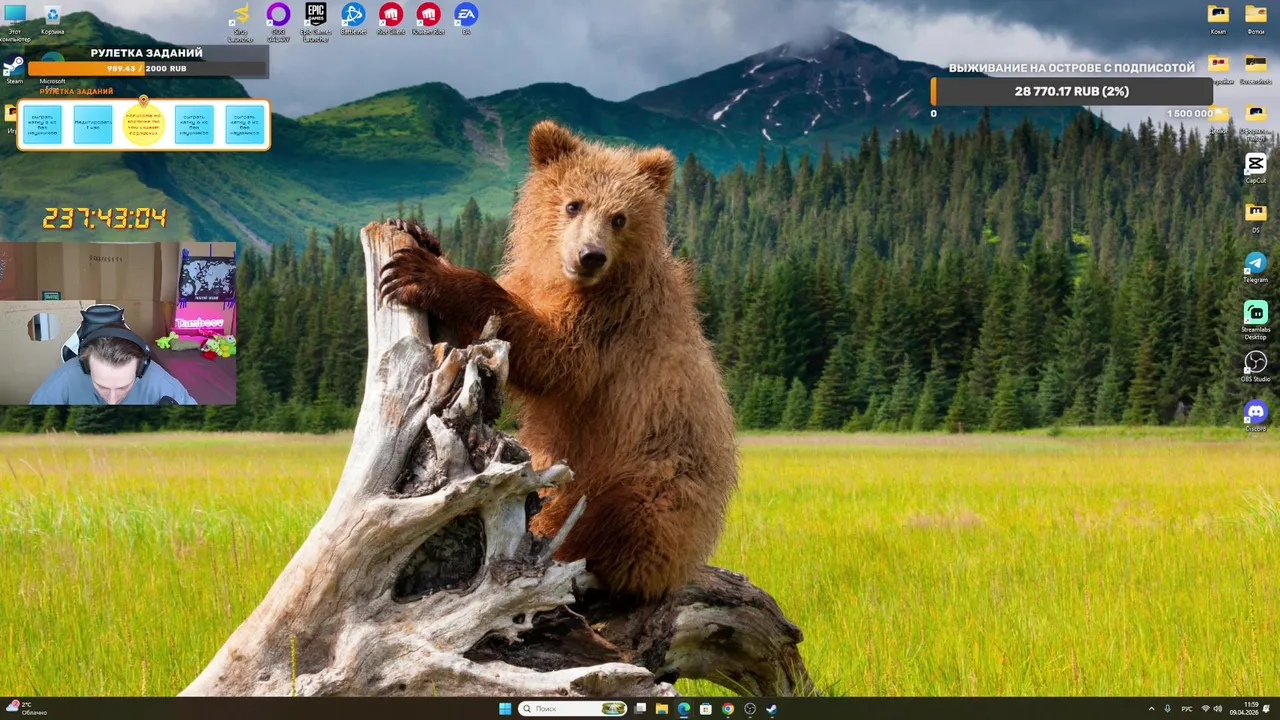Select the Steam desktop shortcut
The image size is (1280, 720).
[14, 70]
